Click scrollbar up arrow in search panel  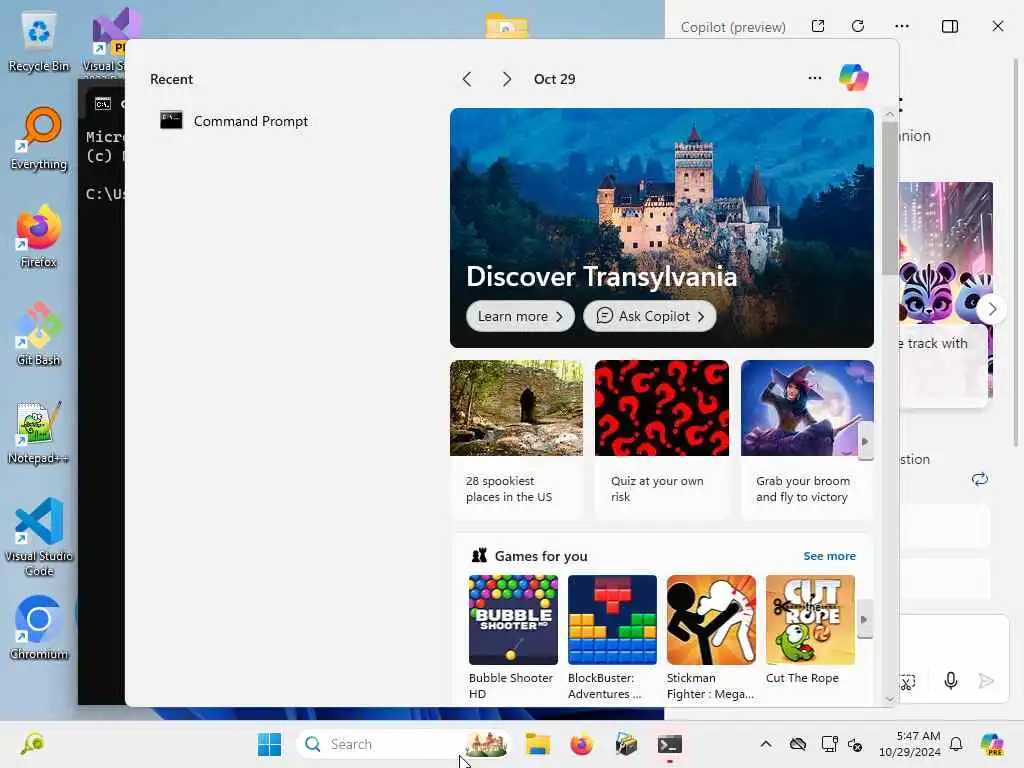point(889,114)
